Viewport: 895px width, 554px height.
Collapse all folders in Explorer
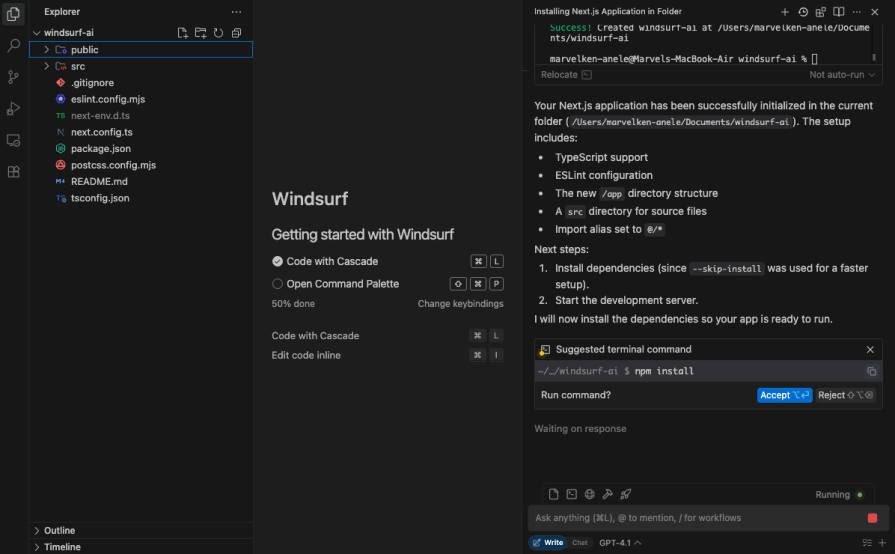236,33
